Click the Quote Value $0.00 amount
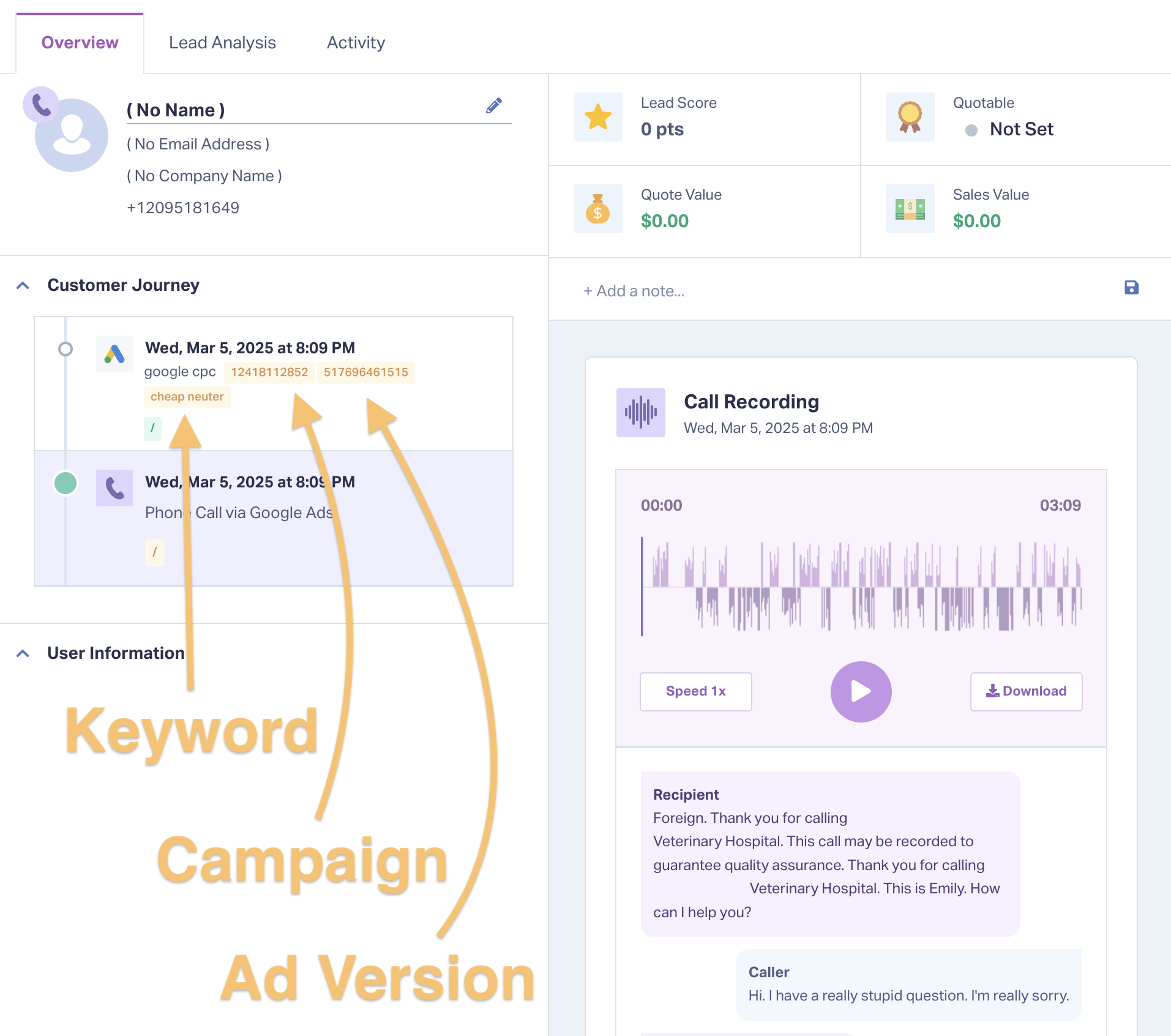 tap(665, 221)
